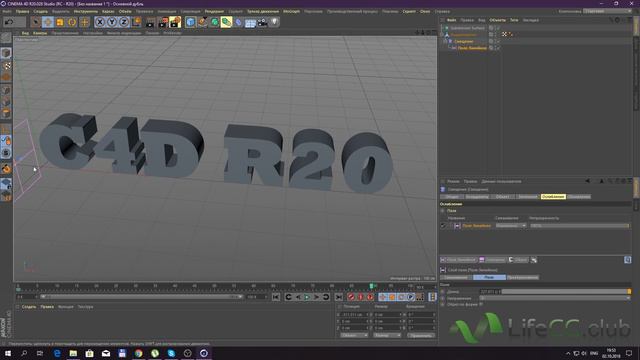Open Объекты menu in Object Manager
640x360 pixels.
click(497, 20)
